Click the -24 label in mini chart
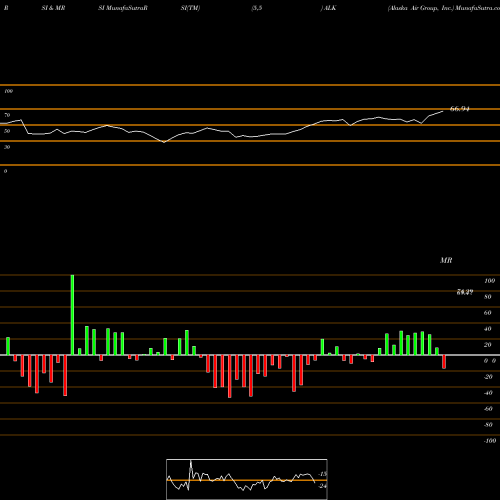 323,486
